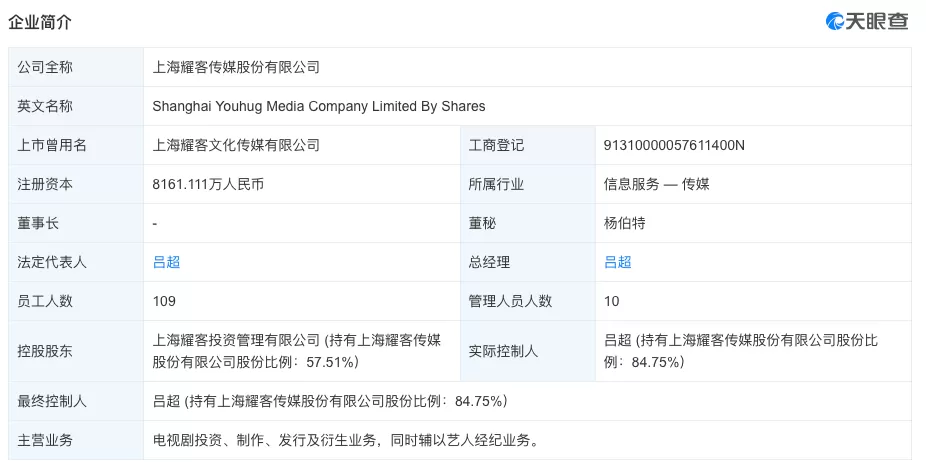Image resolution: width=926 pixels, height=462 pixels.
Task: Click the 天眼查 brand text
Action: pyautogui.click(x=876, y=21)
